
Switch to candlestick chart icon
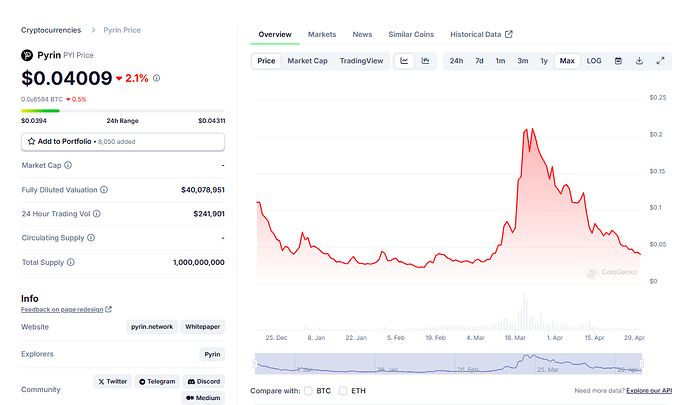click(425, 61)
